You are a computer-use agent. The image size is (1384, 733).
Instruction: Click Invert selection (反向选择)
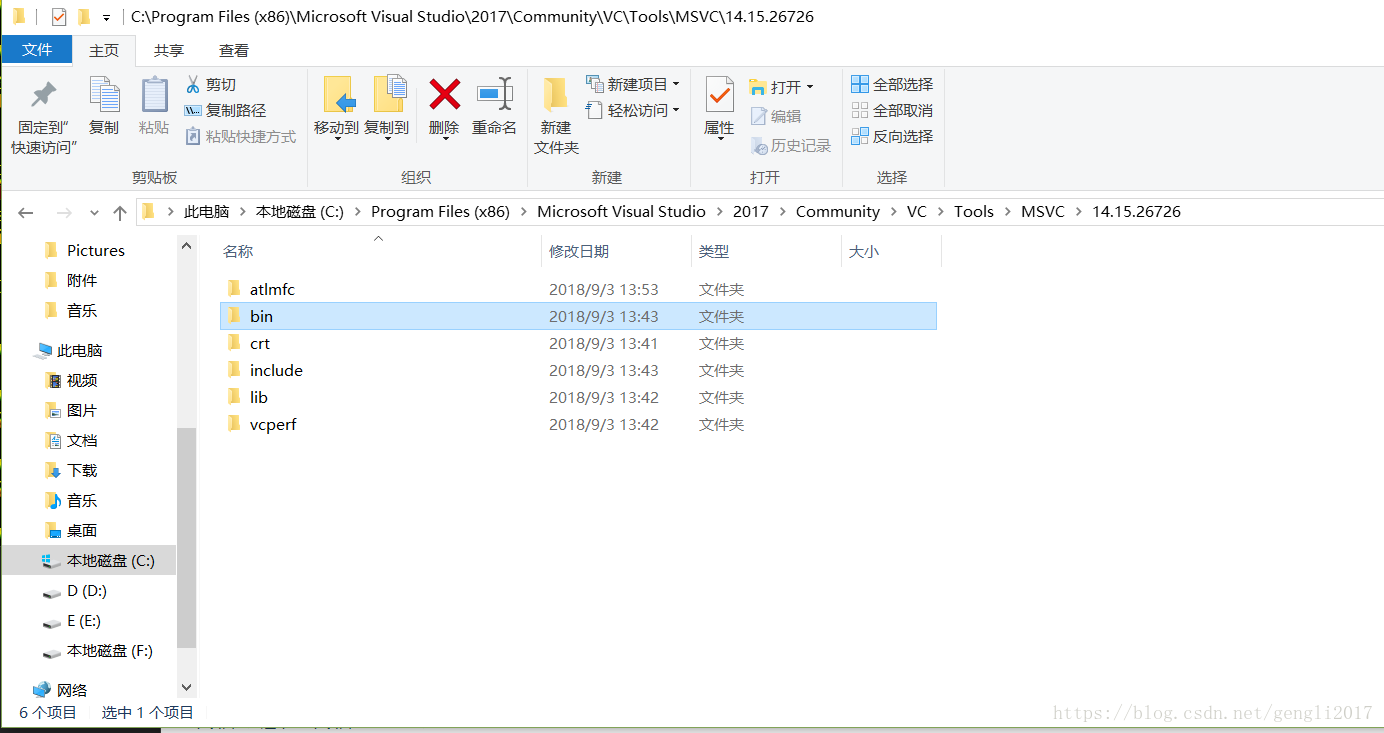[892, 136]
